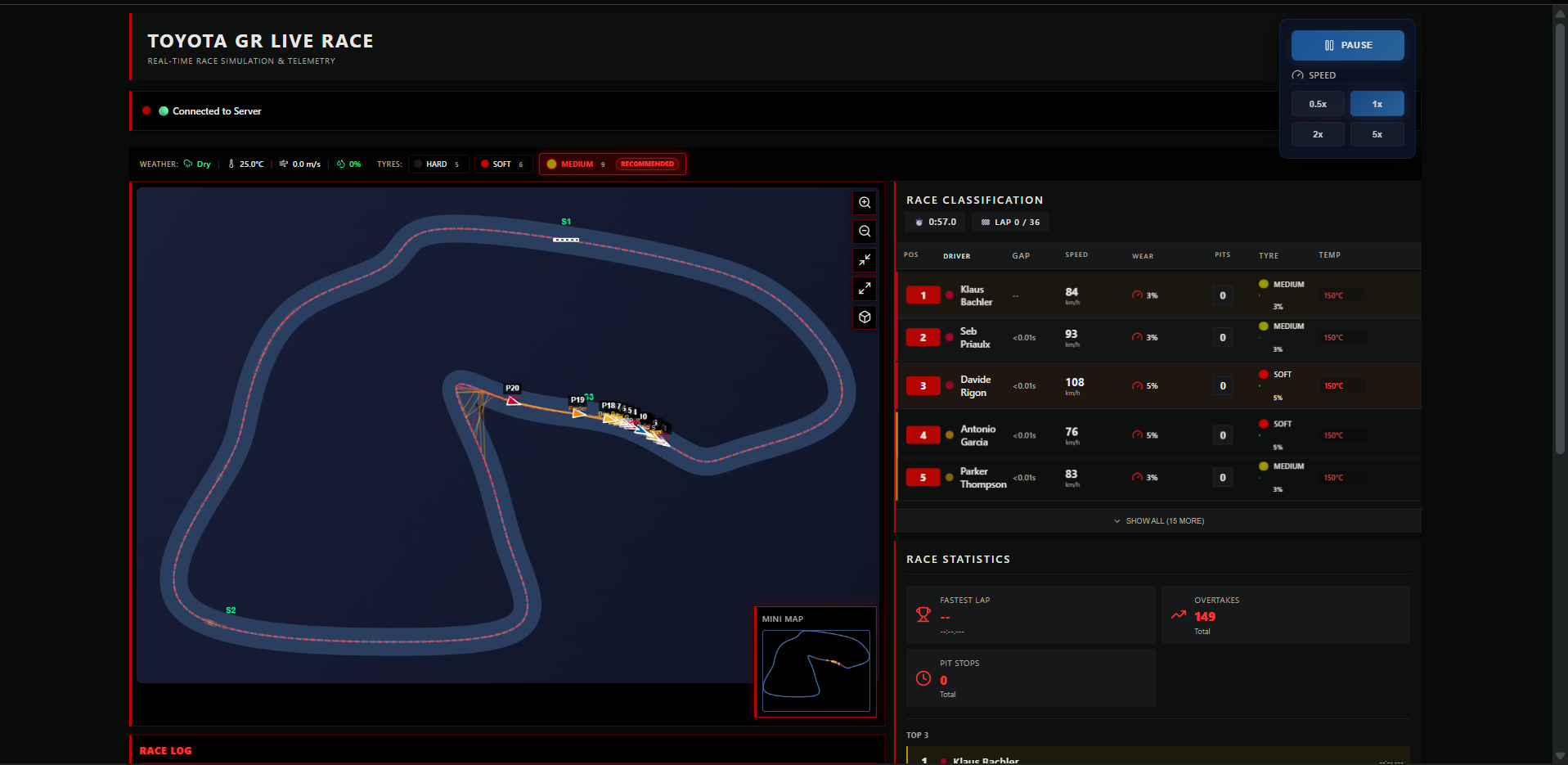
Task: Click the weather cloud icon beside Dry
Action: [x=188, y=164]
